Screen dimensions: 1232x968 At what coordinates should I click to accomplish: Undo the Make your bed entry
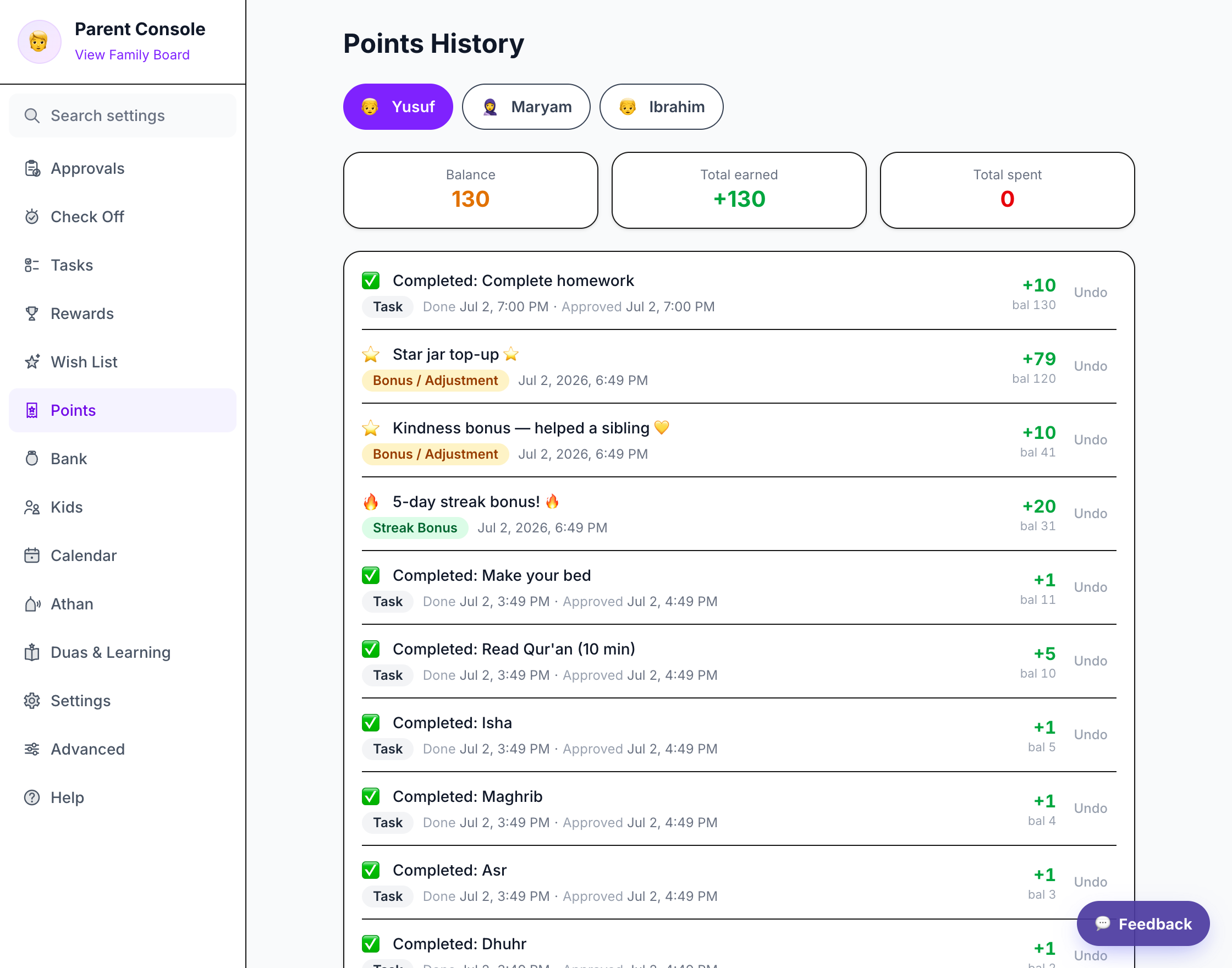(1090, 587)
